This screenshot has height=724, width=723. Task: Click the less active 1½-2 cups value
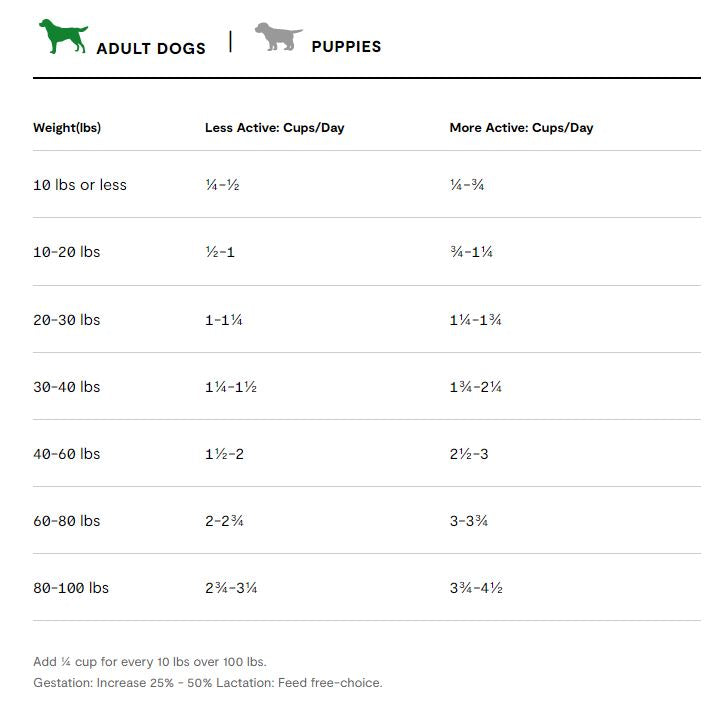[x=224, y=454]
